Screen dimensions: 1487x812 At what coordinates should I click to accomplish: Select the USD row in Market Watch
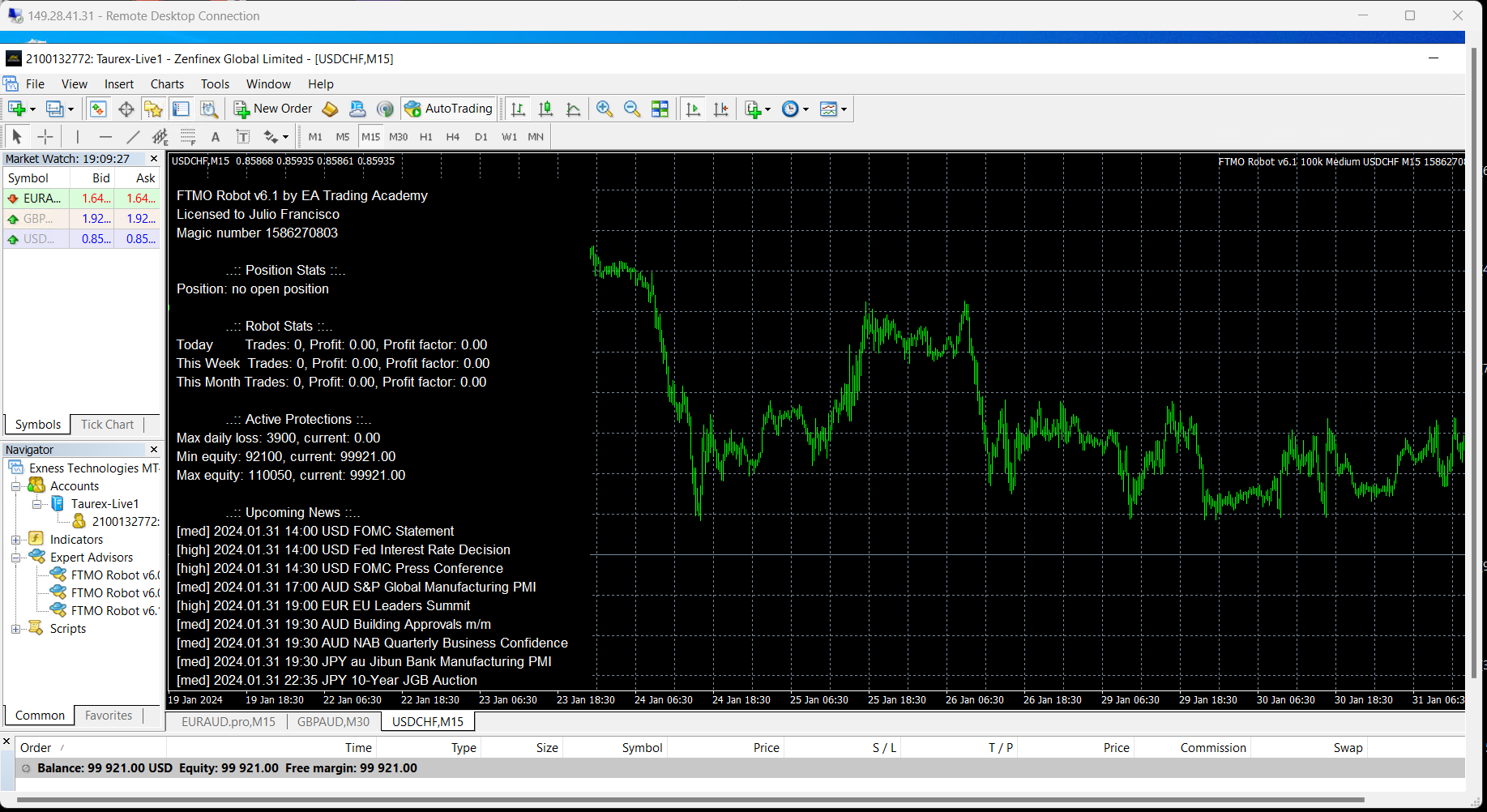coord(83,239)
